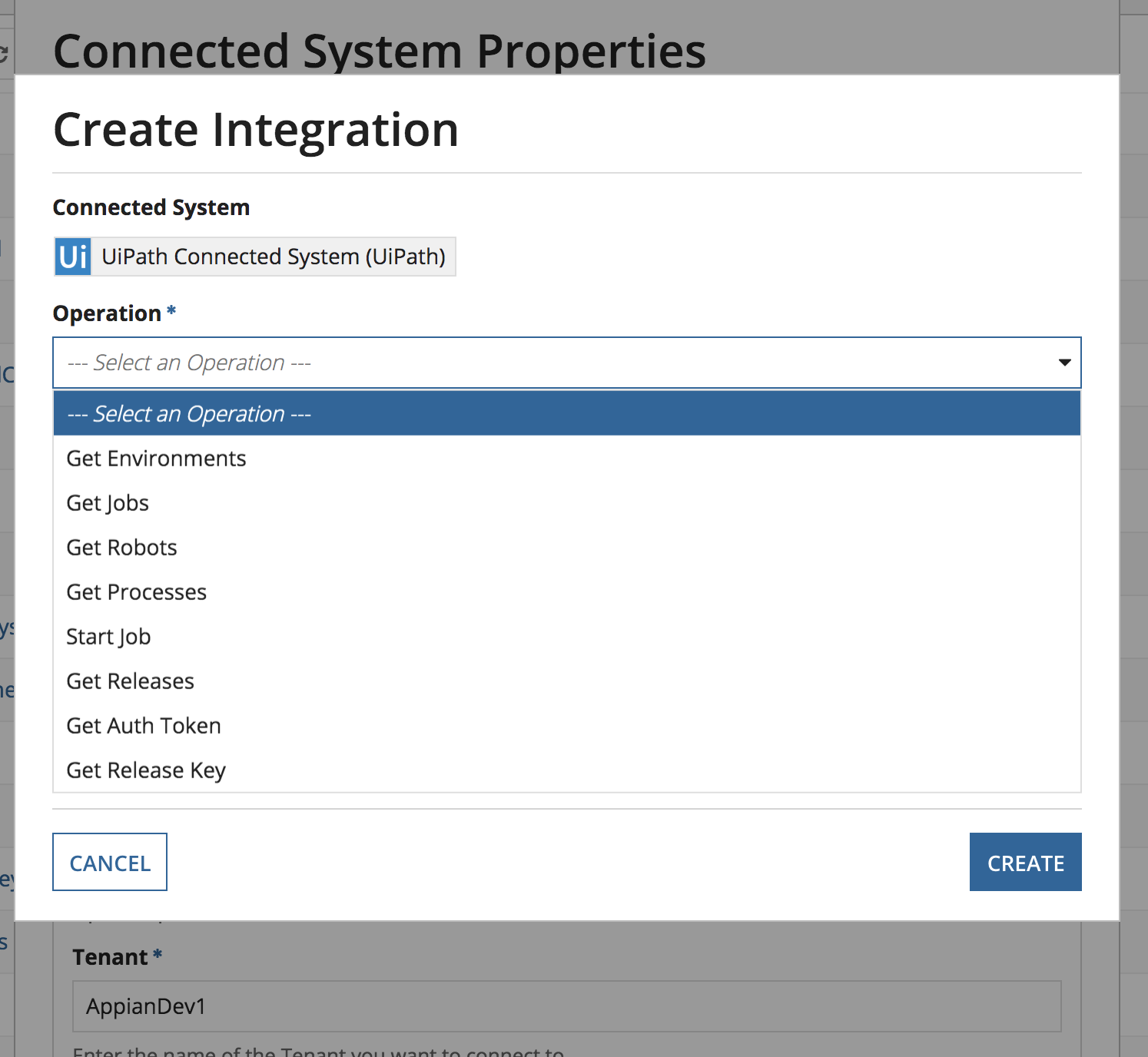
Task: Click the Connected System label
Action: click(151, 207)
